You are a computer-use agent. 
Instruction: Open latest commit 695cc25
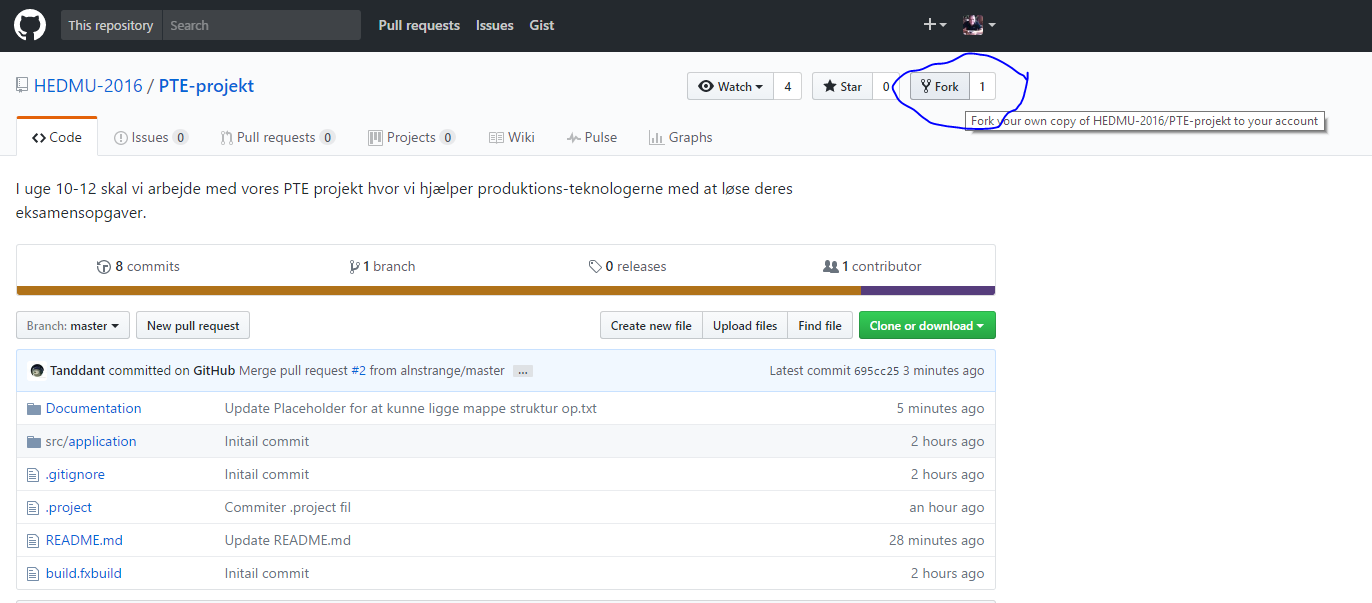pyautogui.click(x=876, y=371)
